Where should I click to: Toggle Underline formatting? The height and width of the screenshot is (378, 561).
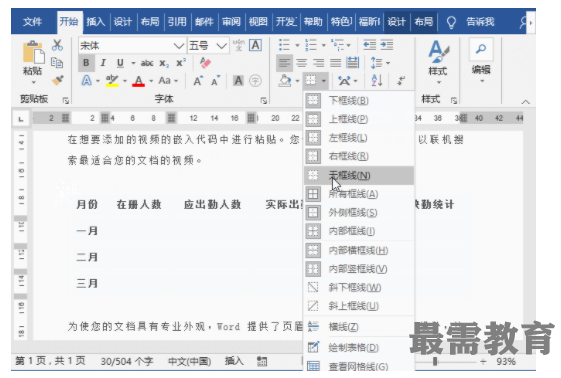tap(121, 63)
